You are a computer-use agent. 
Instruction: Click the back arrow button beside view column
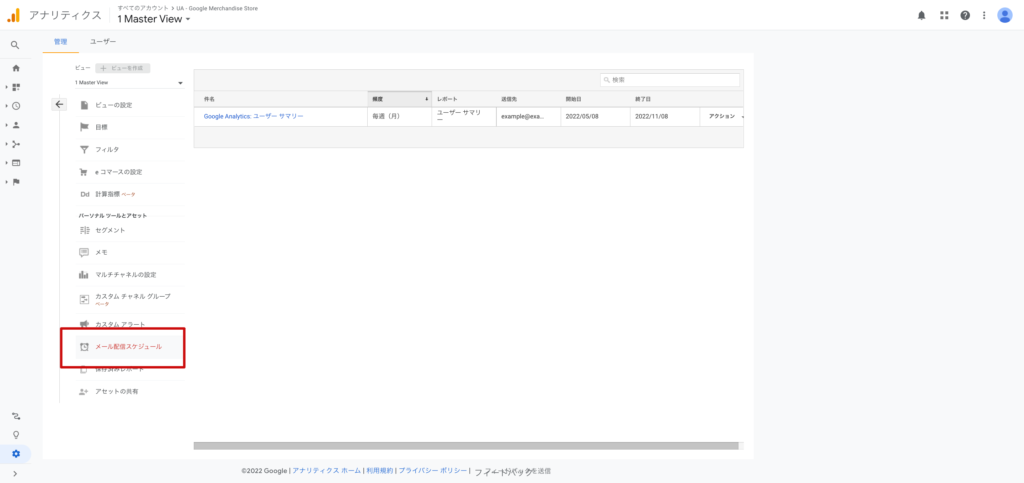click(59, 104)
